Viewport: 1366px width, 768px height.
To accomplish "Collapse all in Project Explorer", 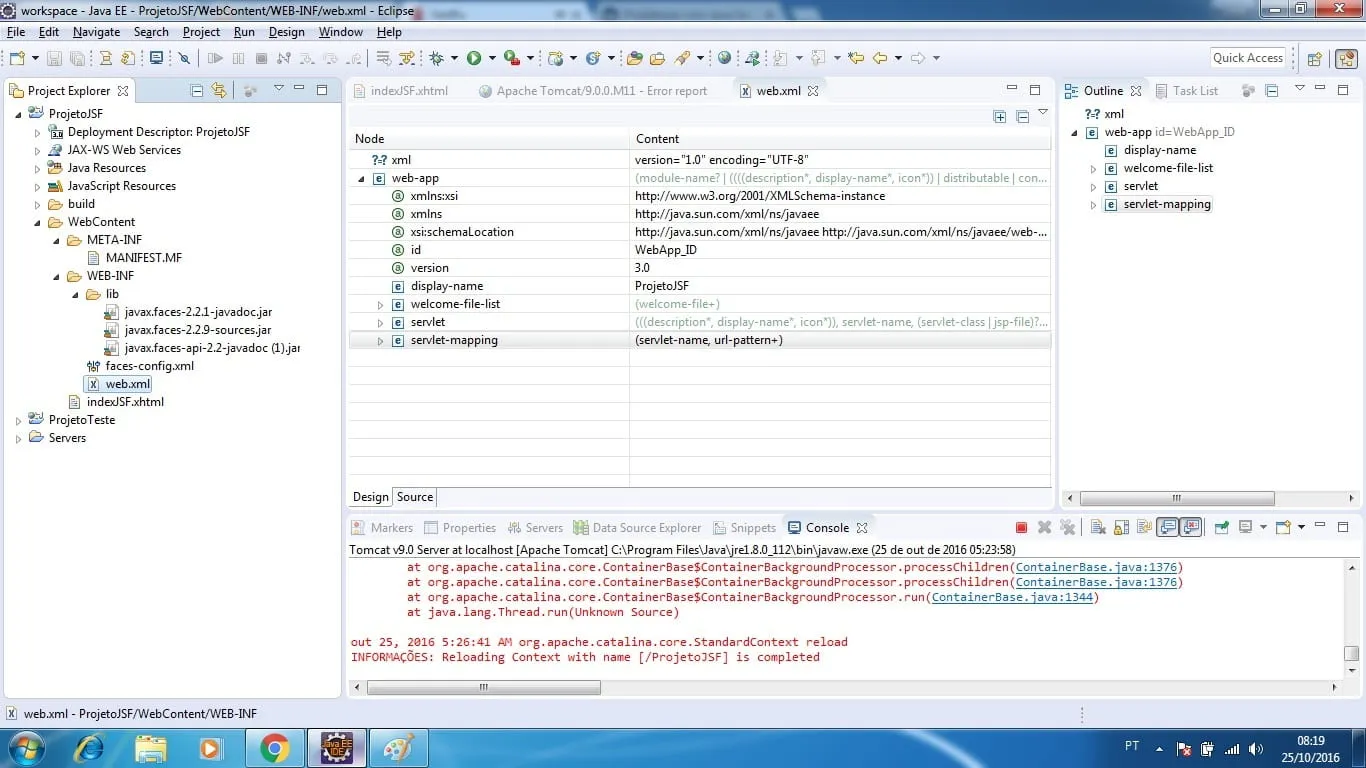I will 197,91.
